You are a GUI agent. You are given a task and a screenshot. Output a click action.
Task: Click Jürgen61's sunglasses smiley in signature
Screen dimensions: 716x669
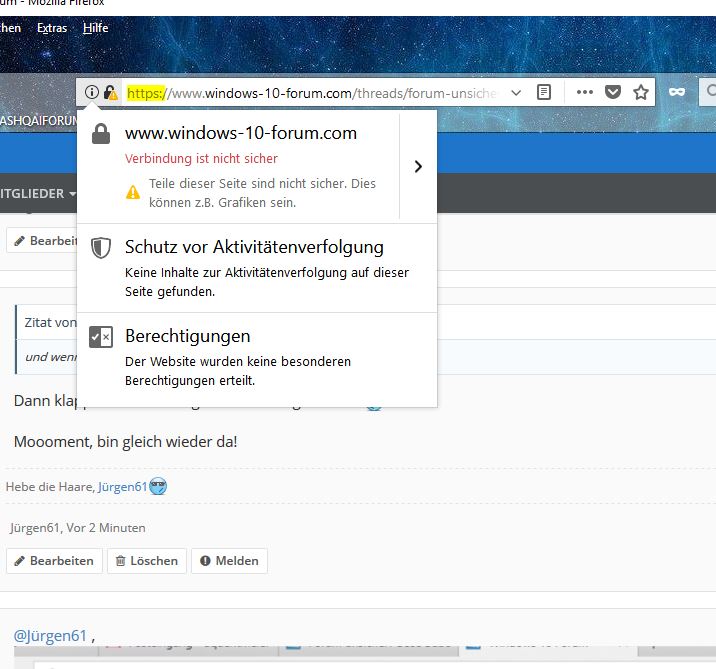click(158, 486)
